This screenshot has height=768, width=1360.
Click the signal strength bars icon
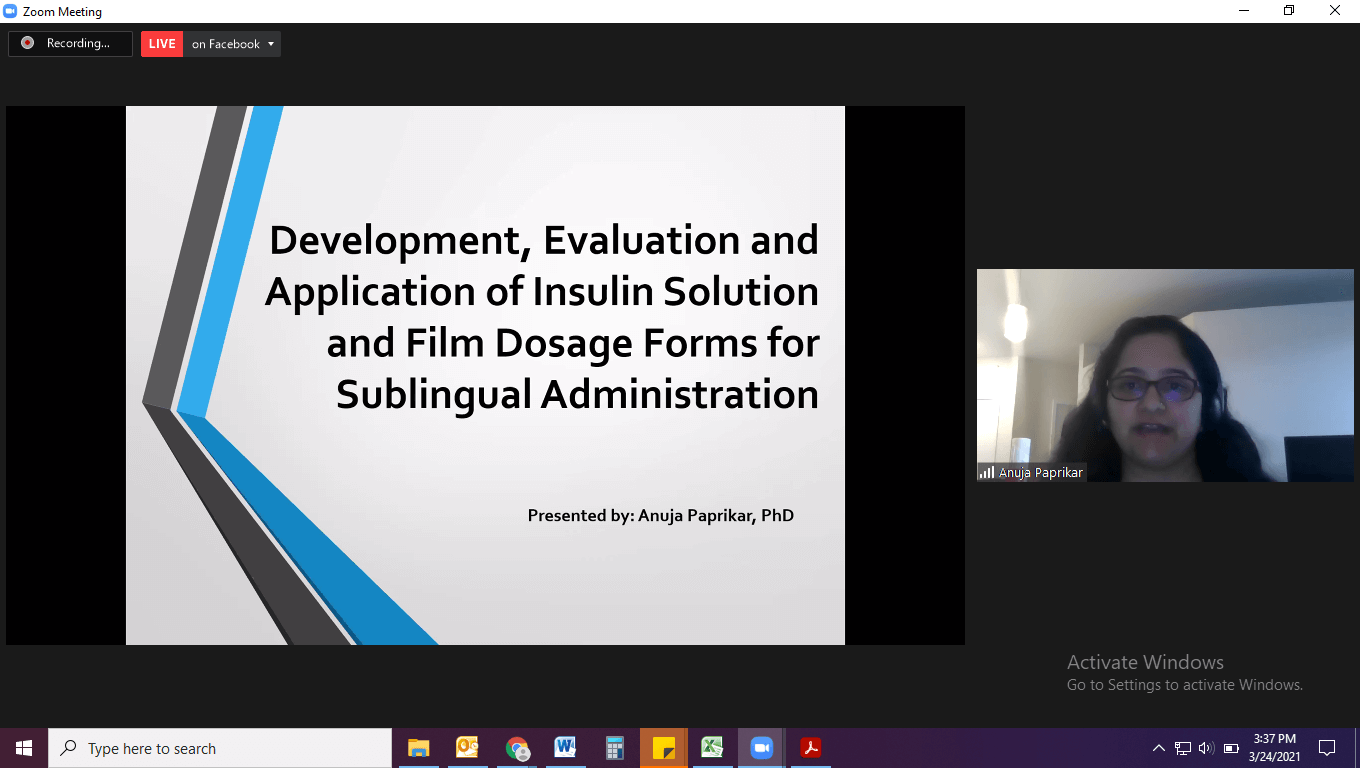(987, 472)
